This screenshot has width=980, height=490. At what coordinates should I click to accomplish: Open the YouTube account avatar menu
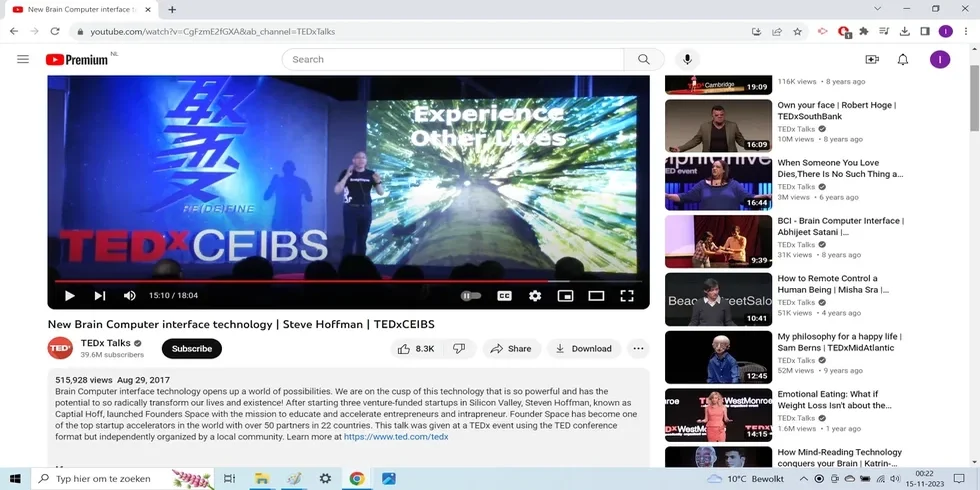click(x=940, y=59)
